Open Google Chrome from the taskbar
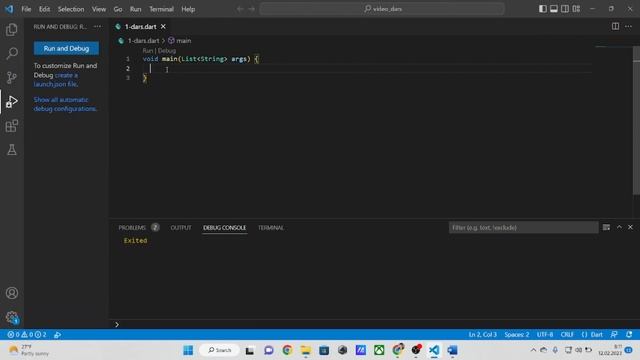 point(287,350)
